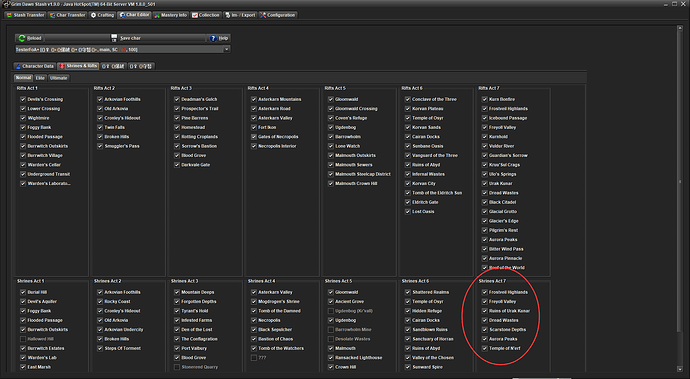Switch to the Crafting tab

(102, 15)
